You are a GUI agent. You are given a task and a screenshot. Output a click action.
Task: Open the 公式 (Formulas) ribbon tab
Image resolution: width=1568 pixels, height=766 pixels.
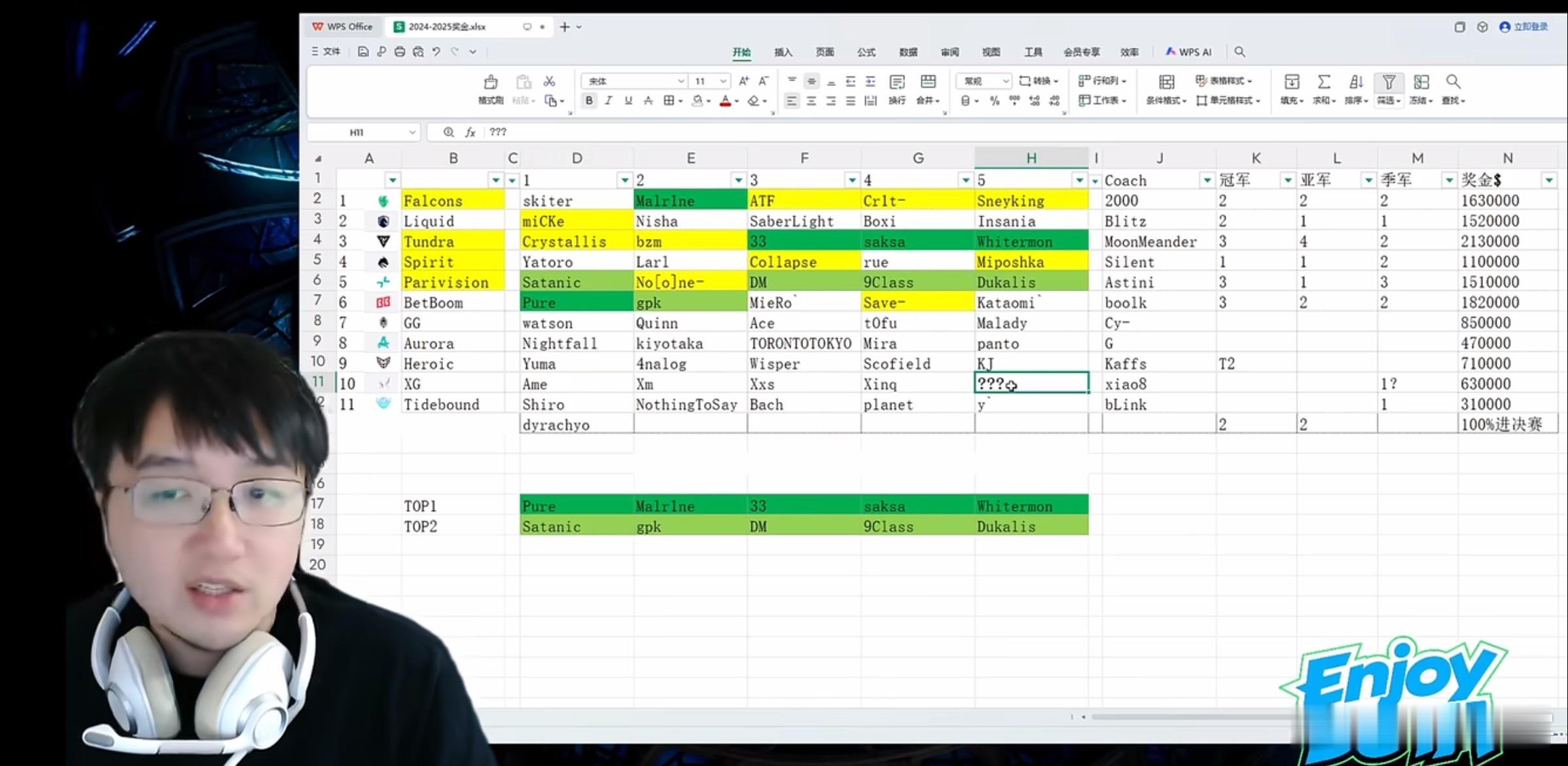[x=866, y=52]
